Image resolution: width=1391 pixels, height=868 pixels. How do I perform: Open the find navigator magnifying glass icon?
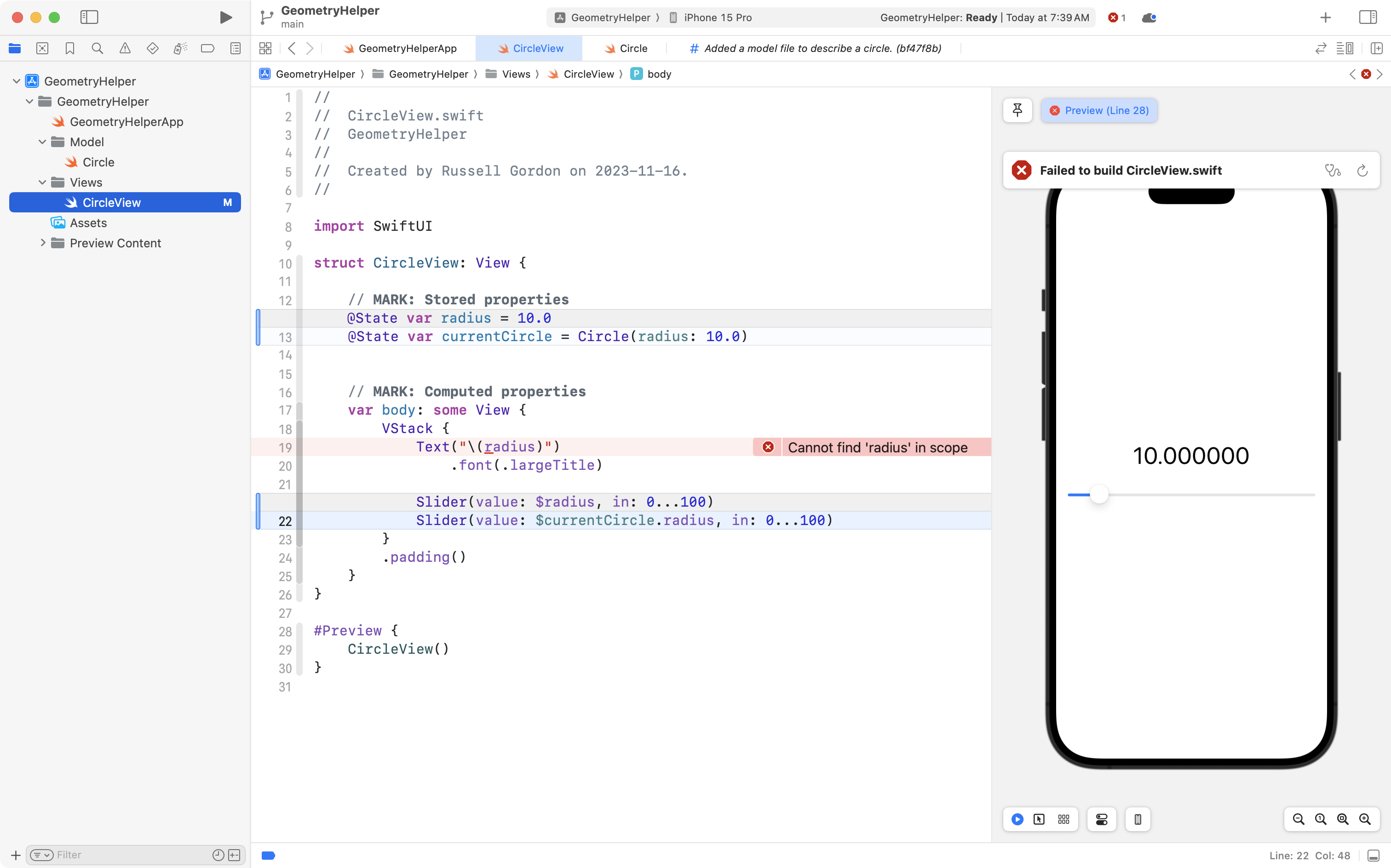pyautogui.click(x=97, y=48)
